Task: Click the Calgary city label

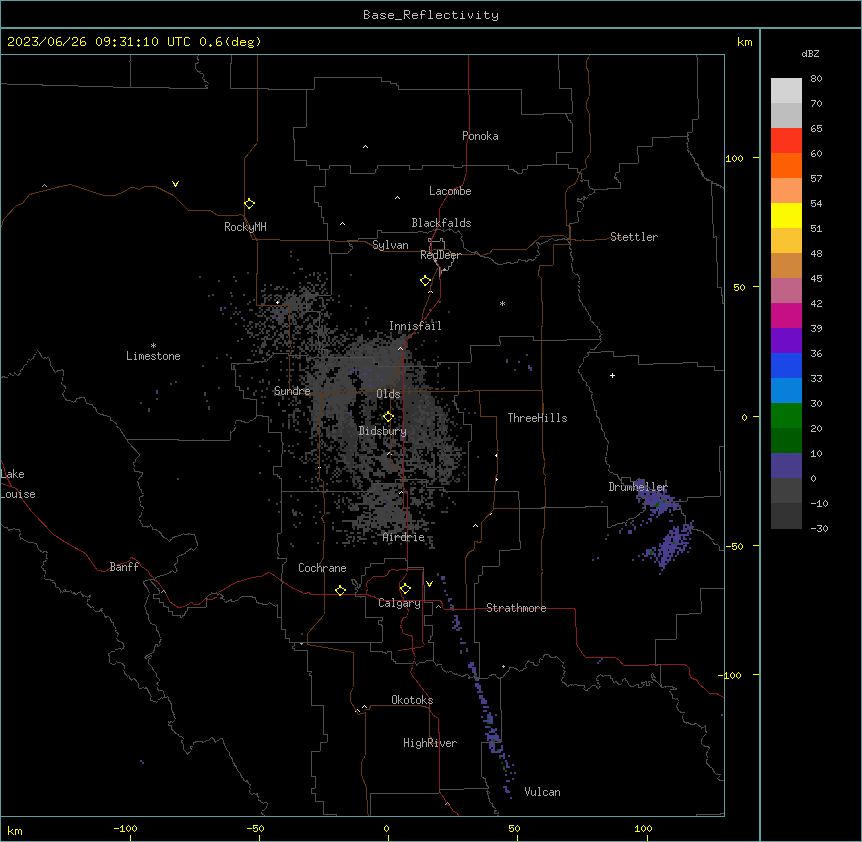Action: point(399,603)
